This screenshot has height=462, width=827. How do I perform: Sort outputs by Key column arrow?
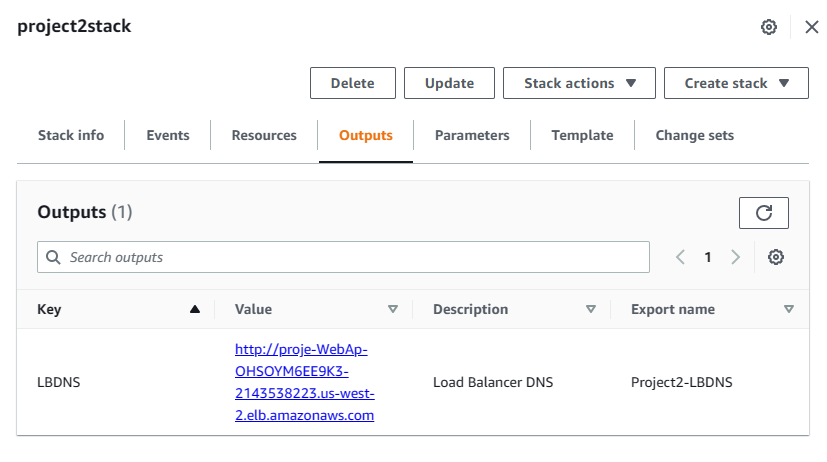[x=195, y=309]
